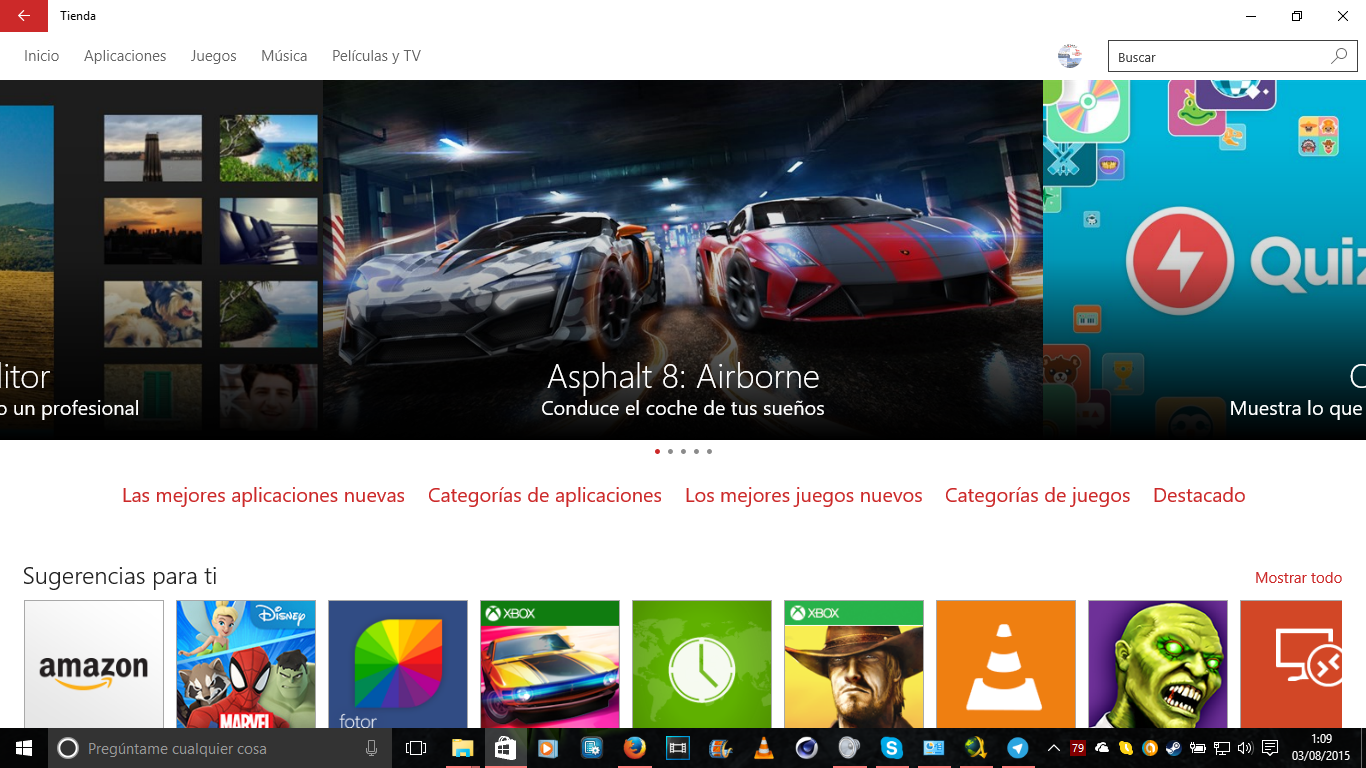The width and height of the screenshot is (1366, 768).
Task: Open the Task View taskbar button
Action: tap(416, 748)
